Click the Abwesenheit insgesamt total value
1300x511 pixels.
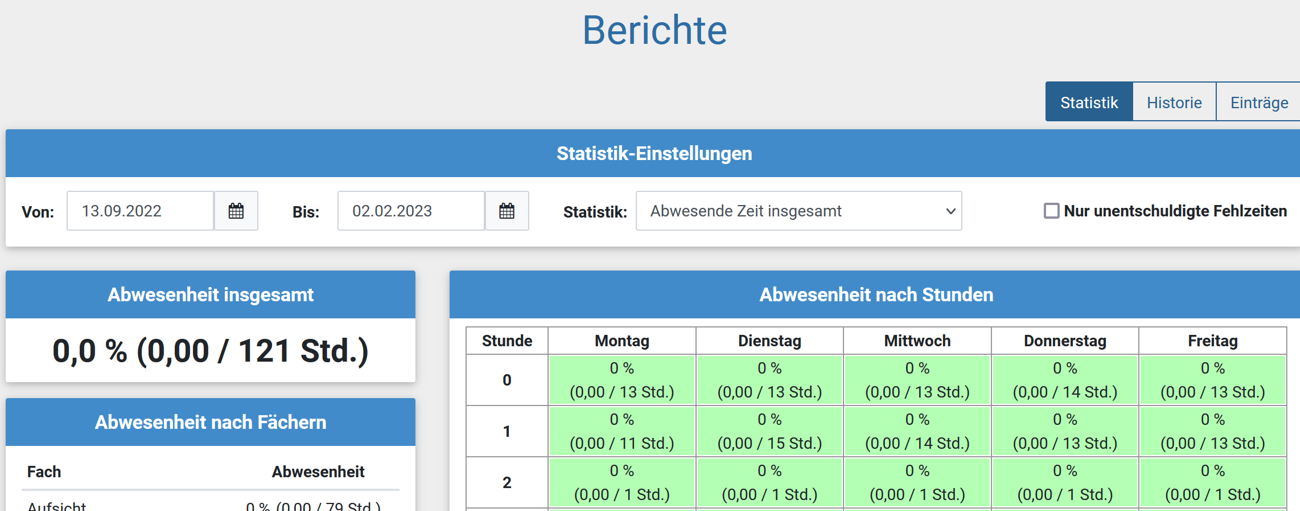[210, 351]
